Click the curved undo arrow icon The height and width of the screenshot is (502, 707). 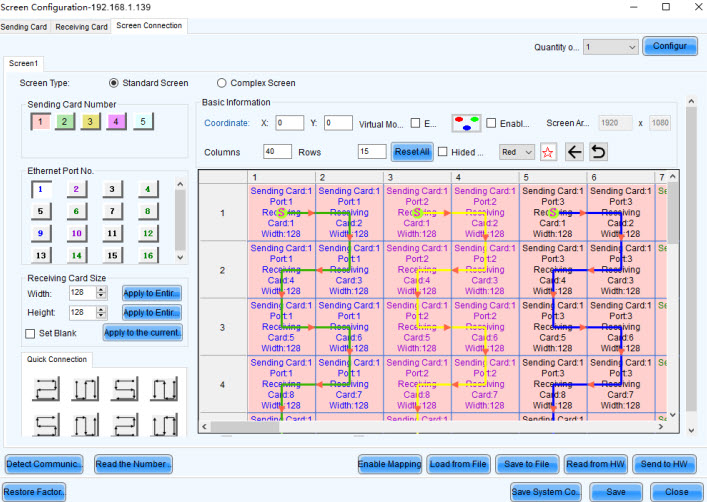599,152
